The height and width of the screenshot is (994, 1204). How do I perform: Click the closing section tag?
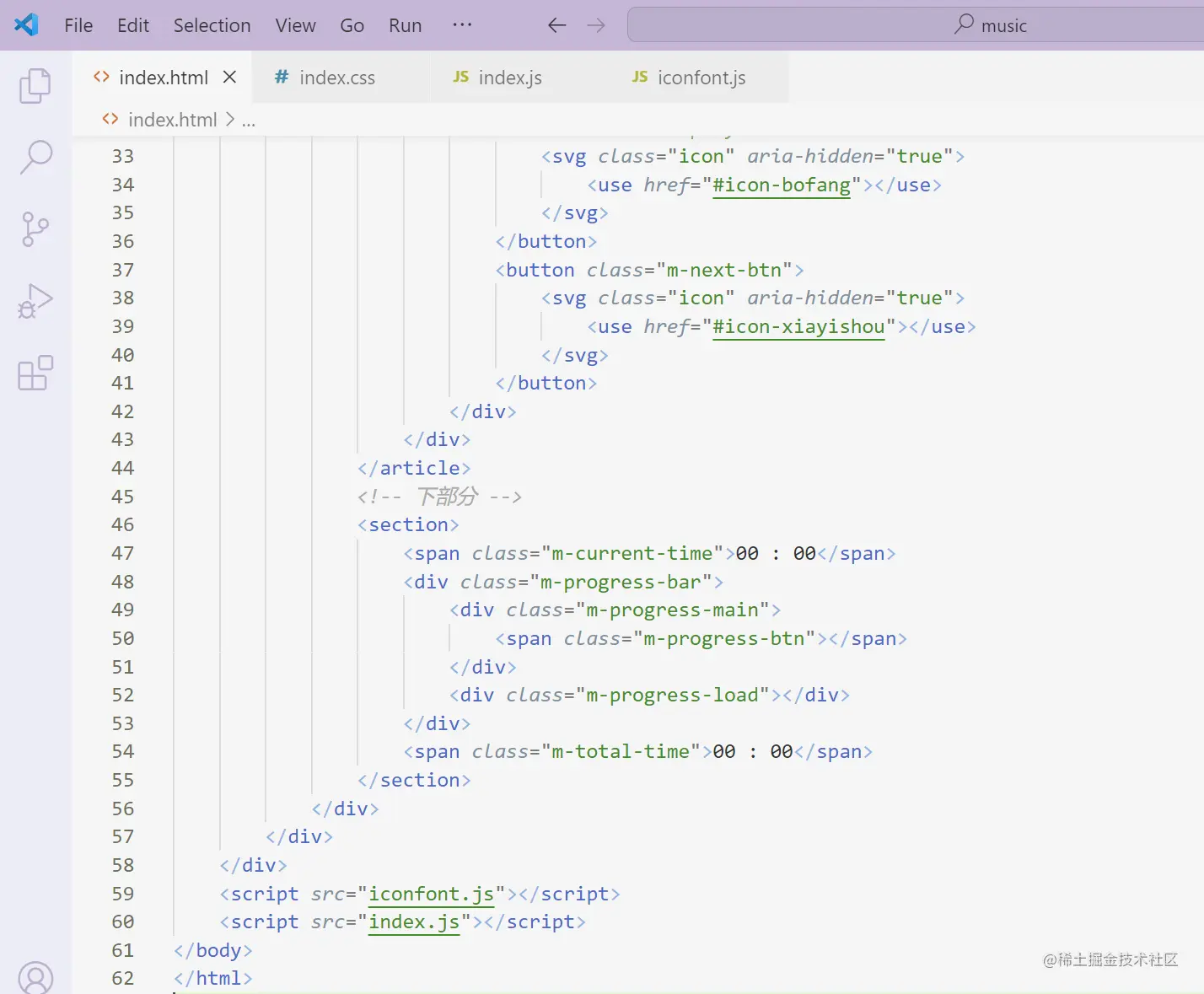414,780
